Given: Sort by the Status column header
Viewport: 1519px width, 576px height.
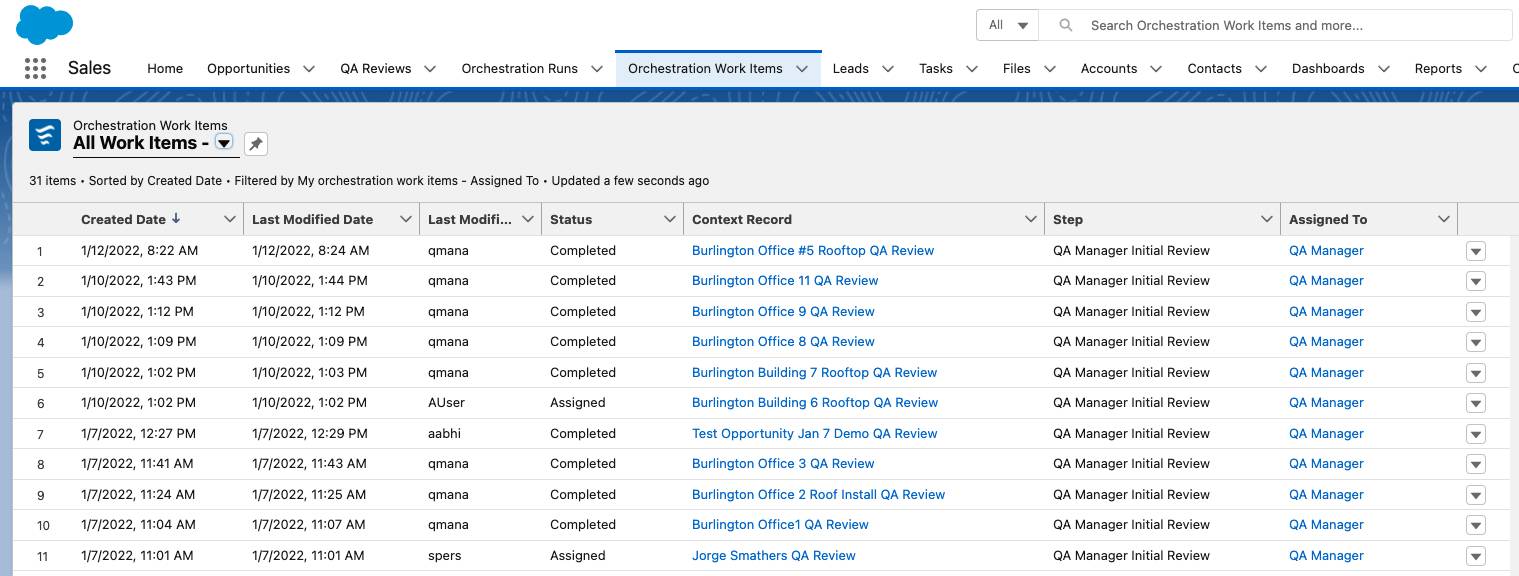Looking at the screenshot, I should click(571, 219).
